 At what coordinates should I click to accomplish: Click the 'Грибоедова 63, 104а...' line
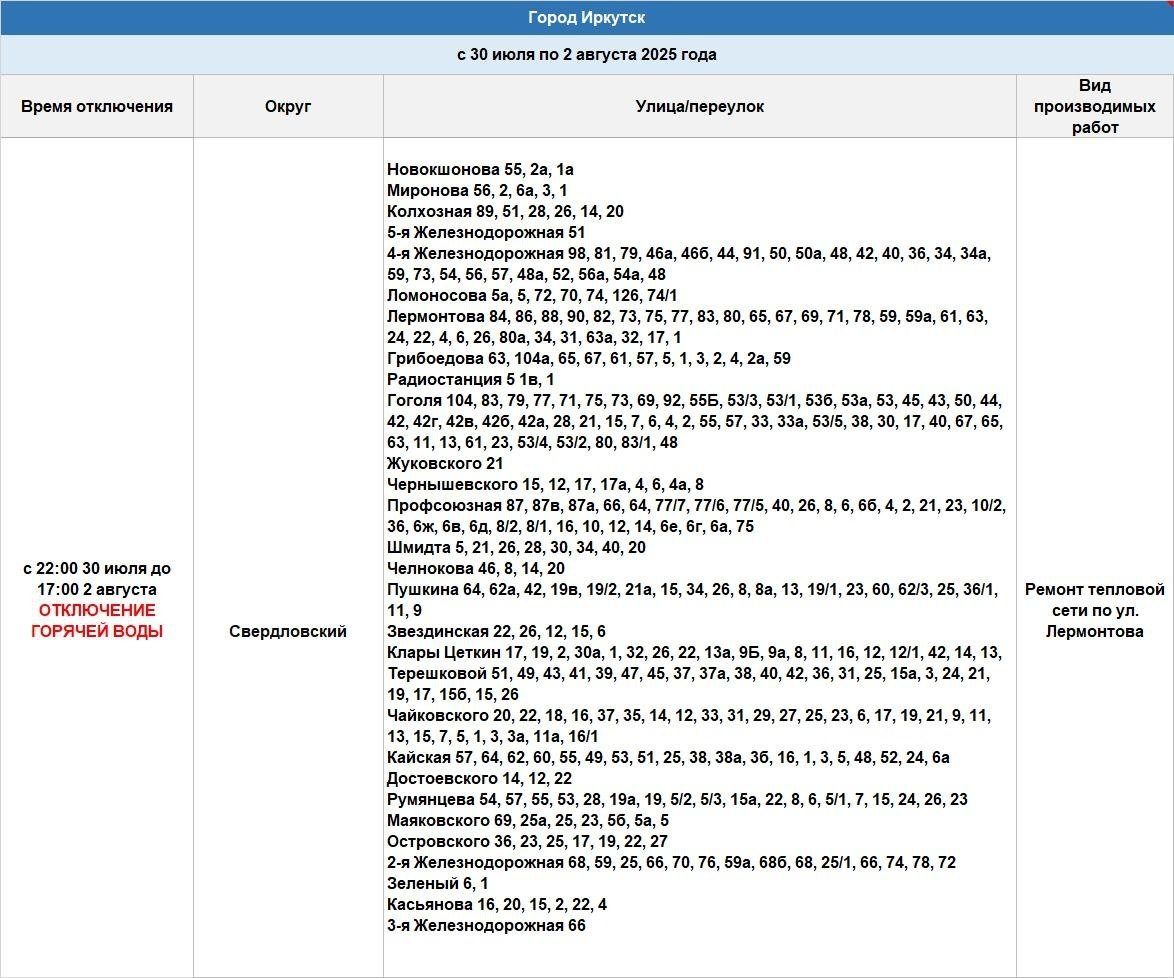[588, 358]
